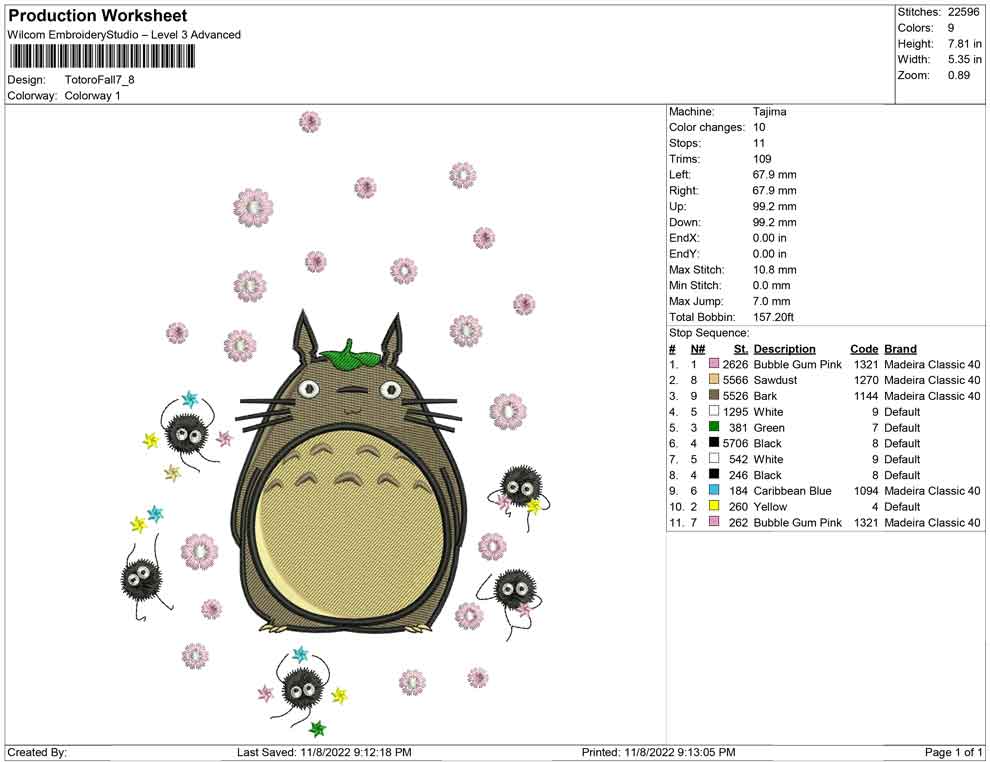Click the White swatch with 542 stitches
Screen dimensions: 990x762
pos(714,458)
